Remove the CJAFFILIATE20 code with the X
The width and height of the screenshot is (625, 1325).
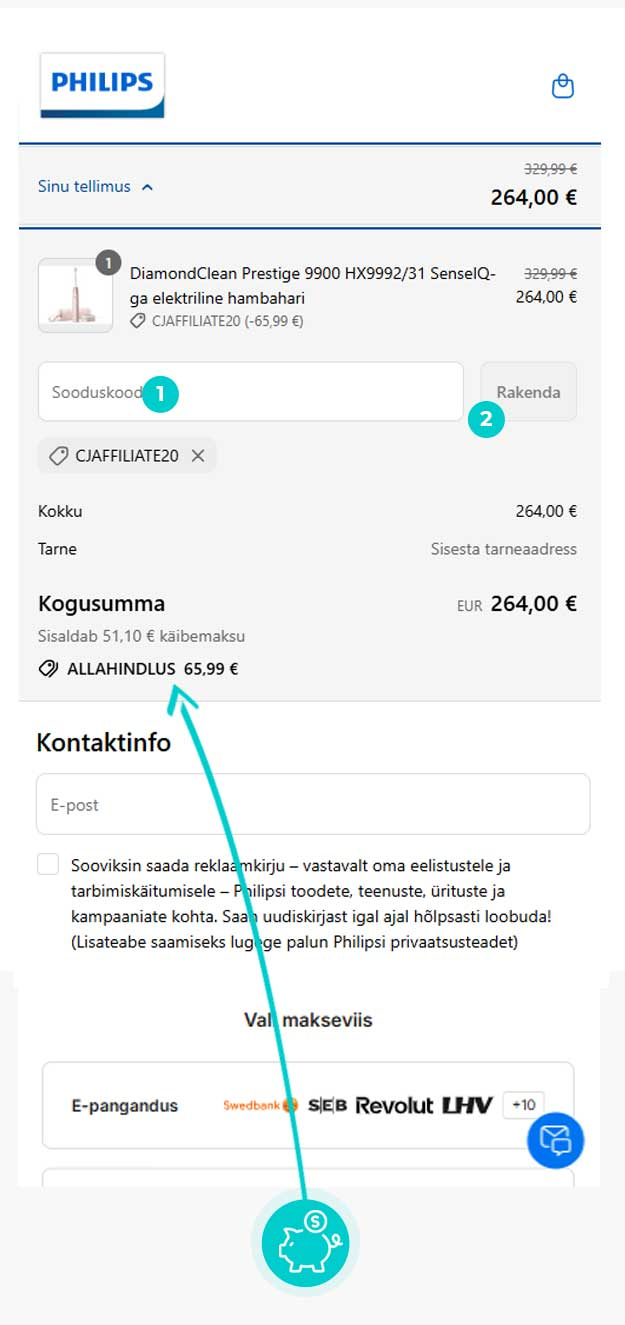click(197, 456)
